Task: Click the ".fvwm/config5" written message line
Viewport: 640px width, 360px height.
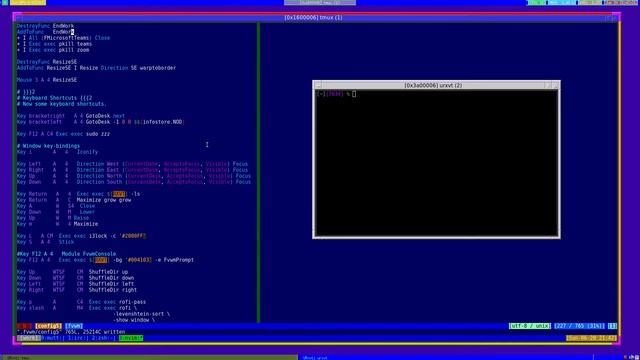Action: [71, 332]
